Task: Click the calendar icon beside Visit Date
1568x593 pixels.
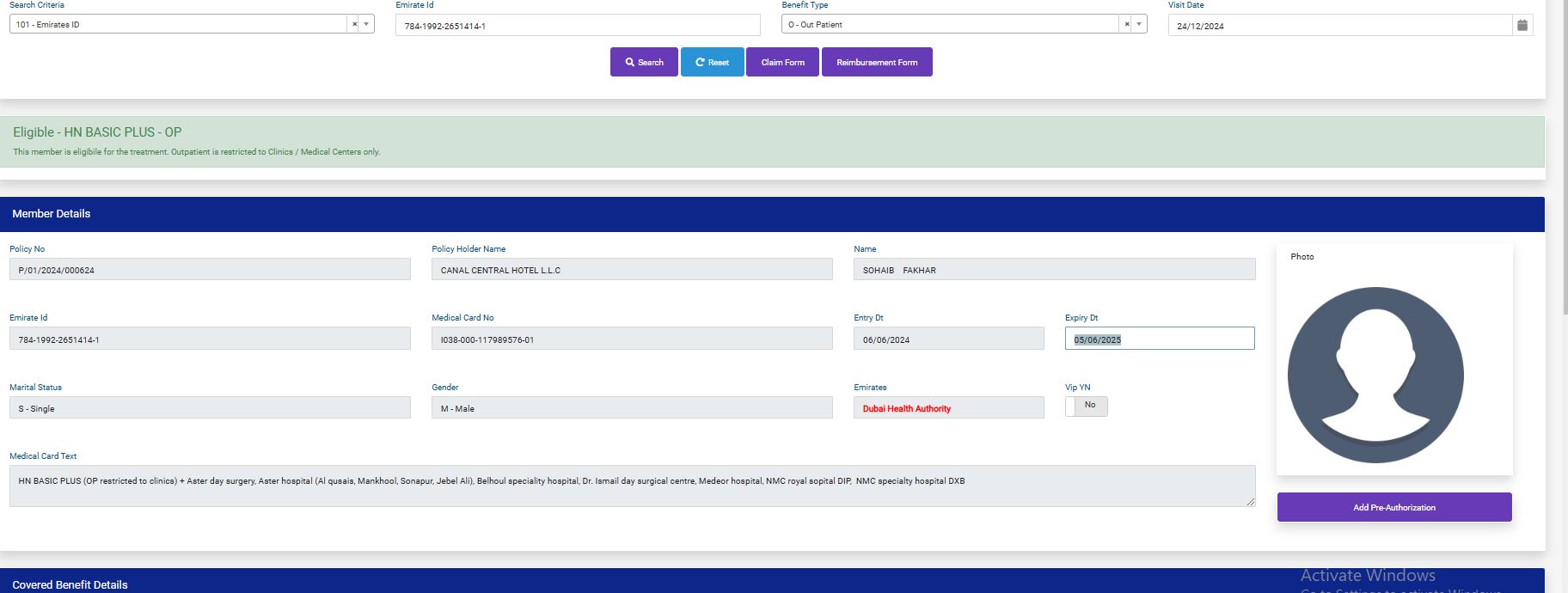Action: click(1522, 25)
